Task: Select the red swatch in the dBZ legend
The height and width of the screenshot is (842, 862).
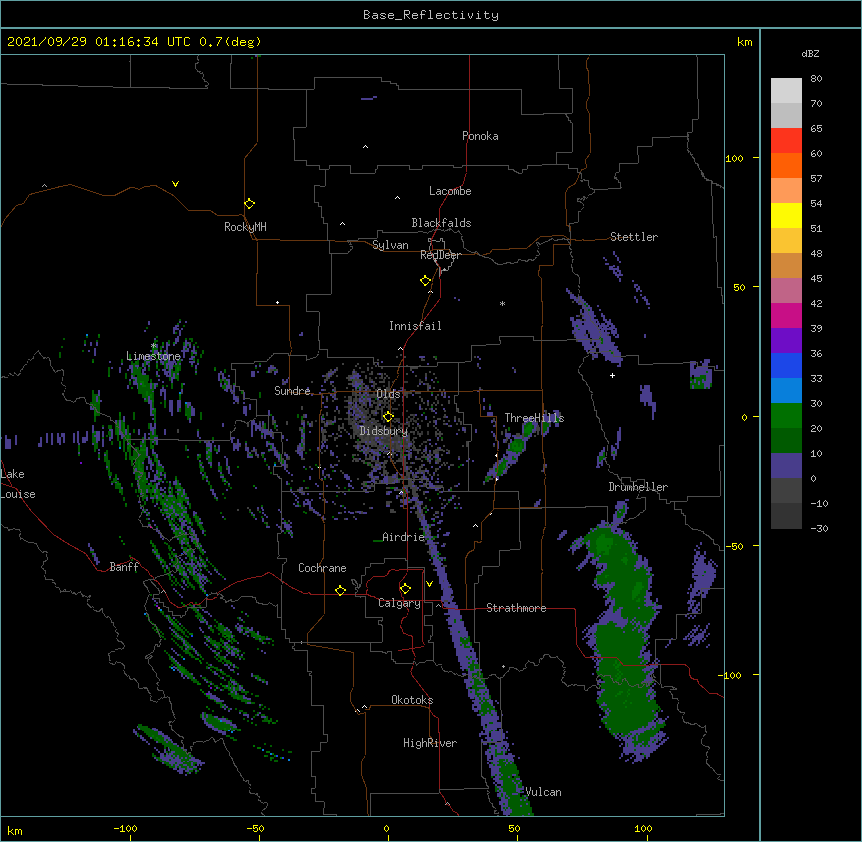Action: pos(786,141)
